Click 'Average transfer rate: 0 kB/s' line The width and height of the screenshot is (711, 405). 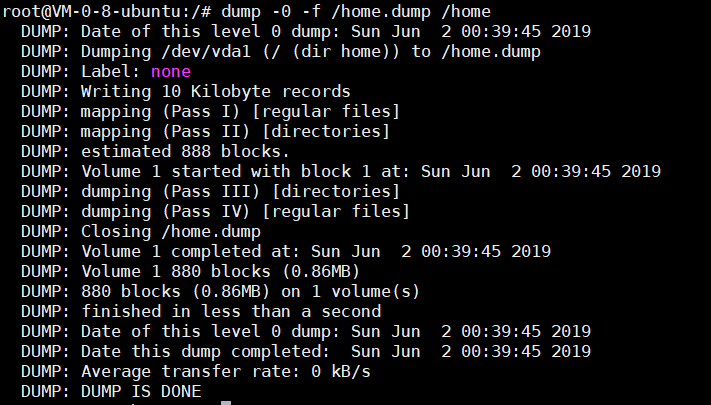tap(196, 371)
